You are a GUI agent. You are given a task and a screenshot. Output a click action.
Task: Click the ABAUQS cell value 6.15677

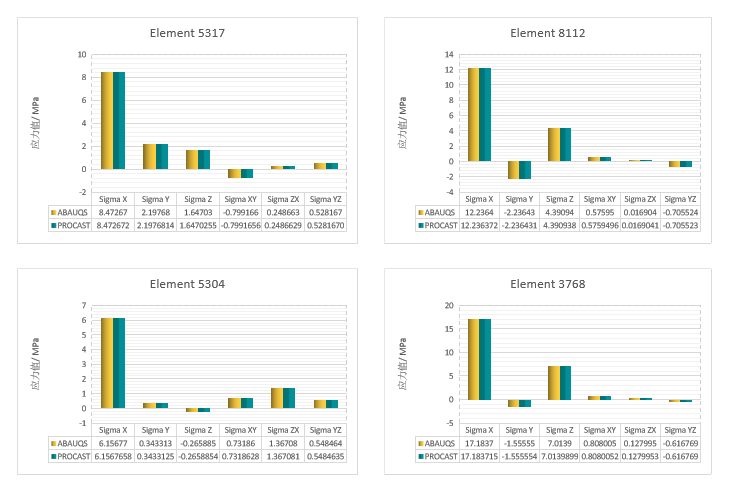pos(113,443)
